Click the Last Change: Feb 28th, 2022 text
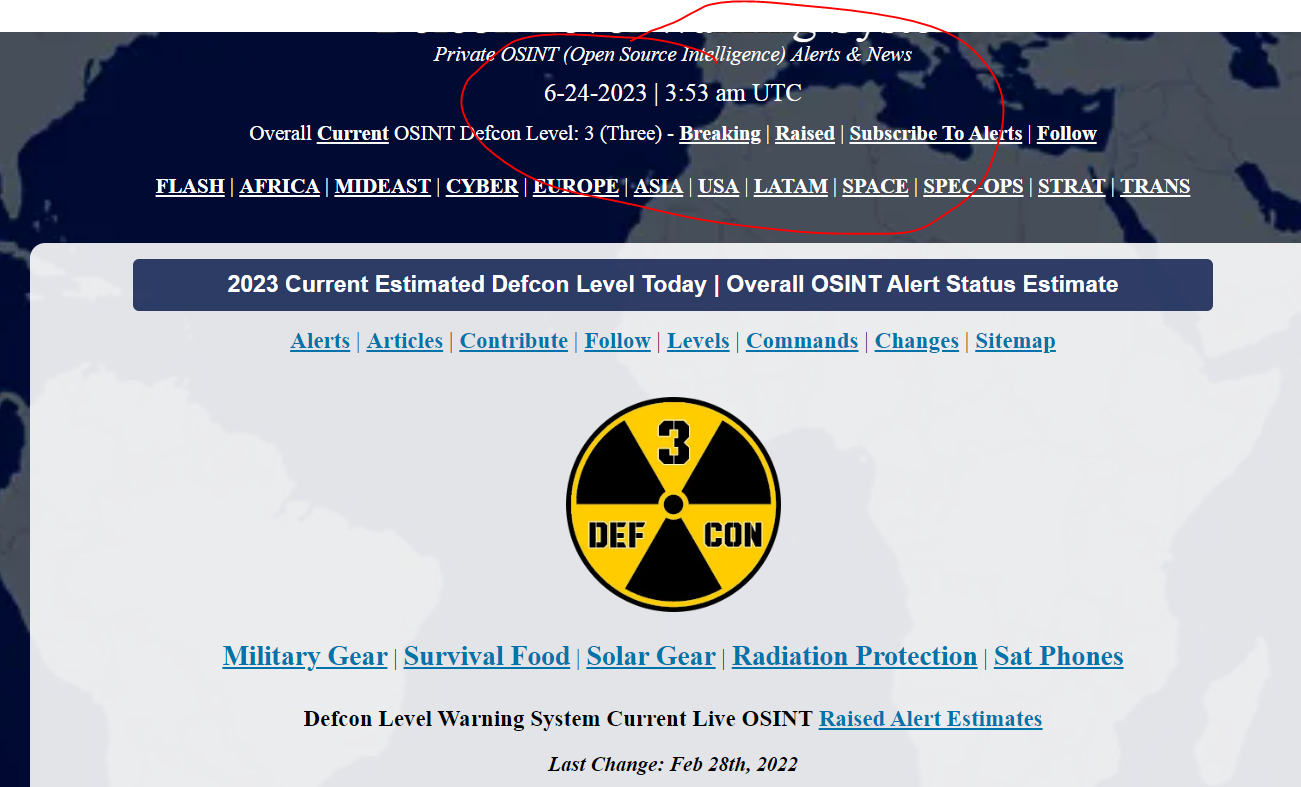Viewport: 1301px width, 787px height. point(673,765)
